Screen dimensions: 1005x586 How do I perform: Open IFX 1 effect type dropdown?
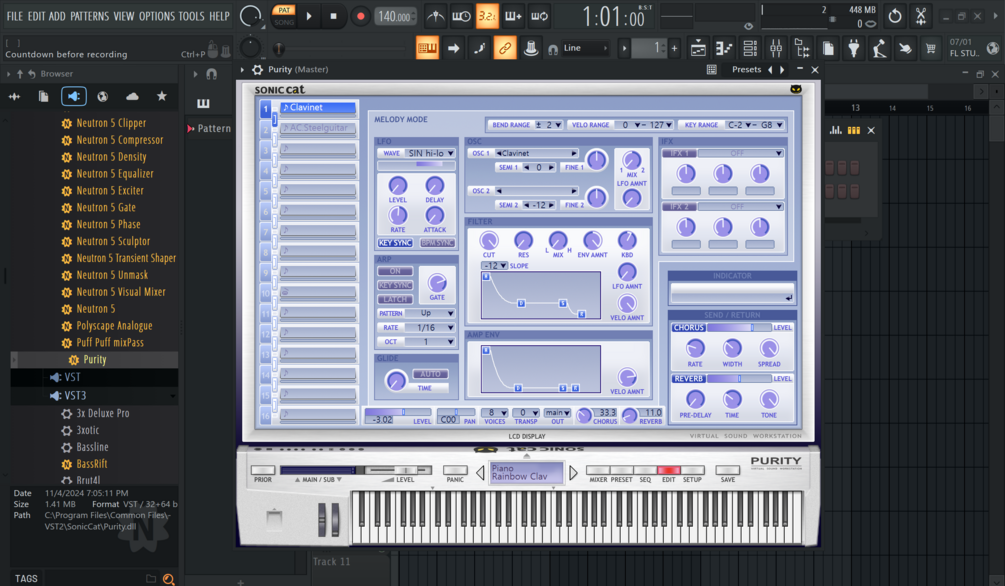pos(740,153)
